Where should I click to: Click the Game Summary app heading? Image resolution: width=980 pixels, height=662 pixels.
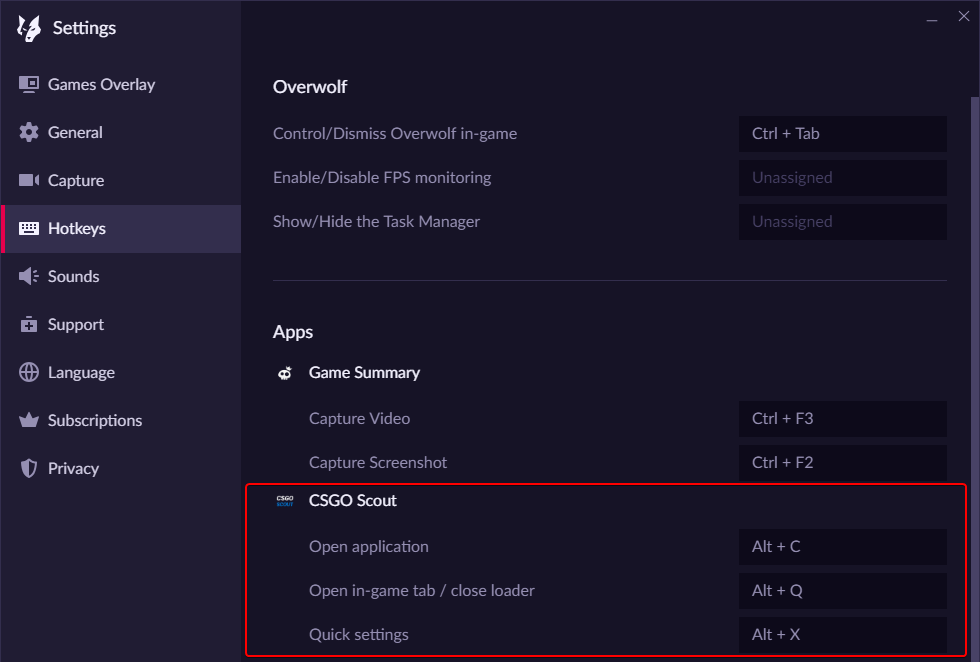[x=364, y=373]
